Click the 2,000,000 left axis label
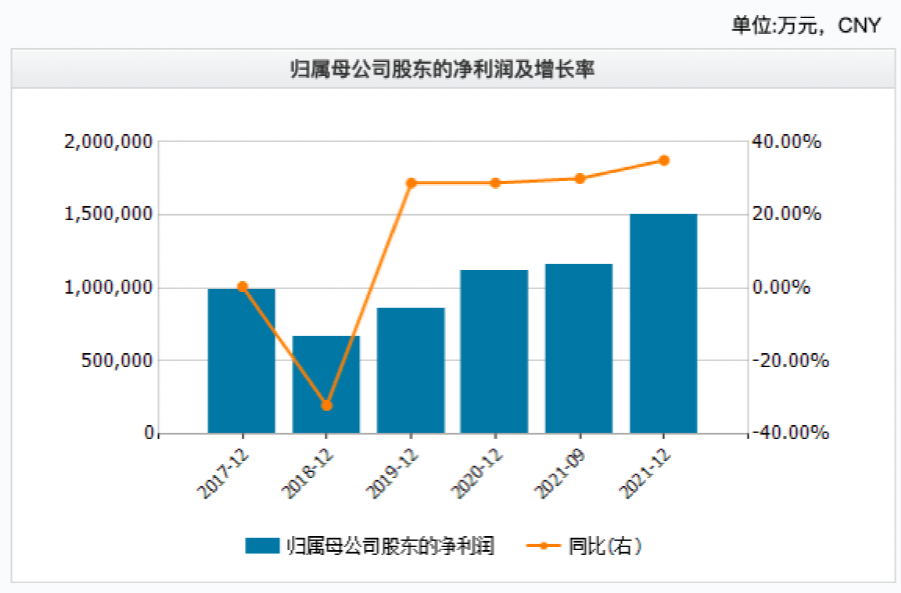The height and width of the screenshot is (593, 901). click(x=108, y=142)
